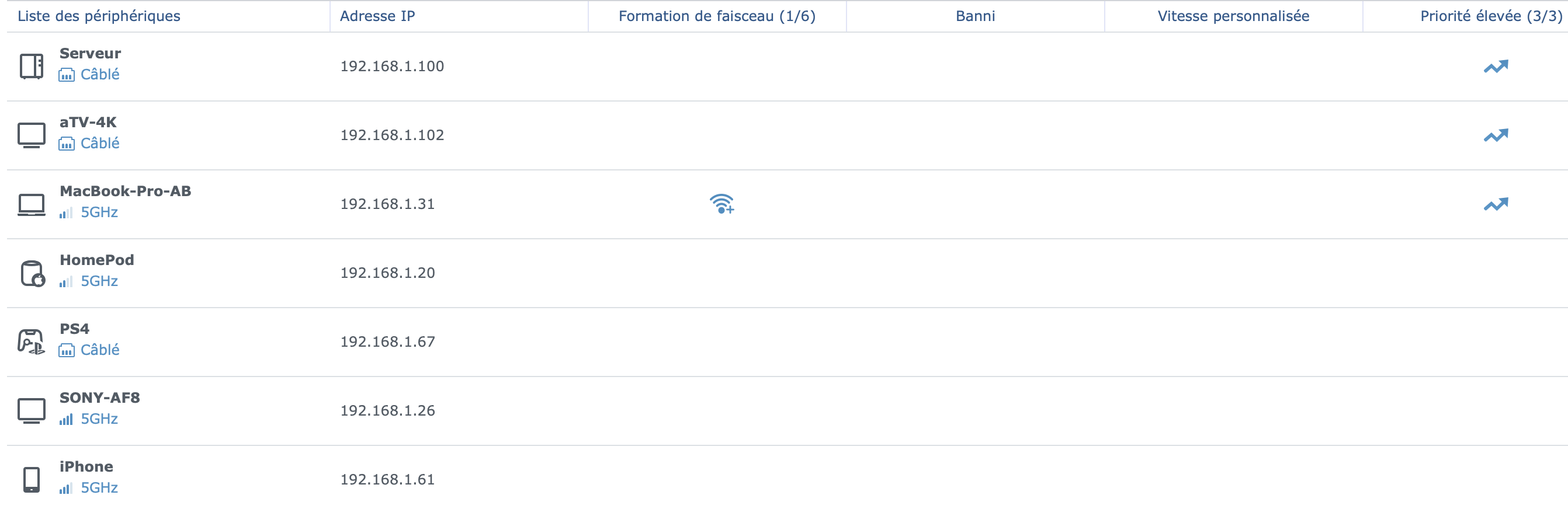Click the iPhone smartphone device icon
The width and height of the screenshot is (1568, 509).
tap(31, 480)
